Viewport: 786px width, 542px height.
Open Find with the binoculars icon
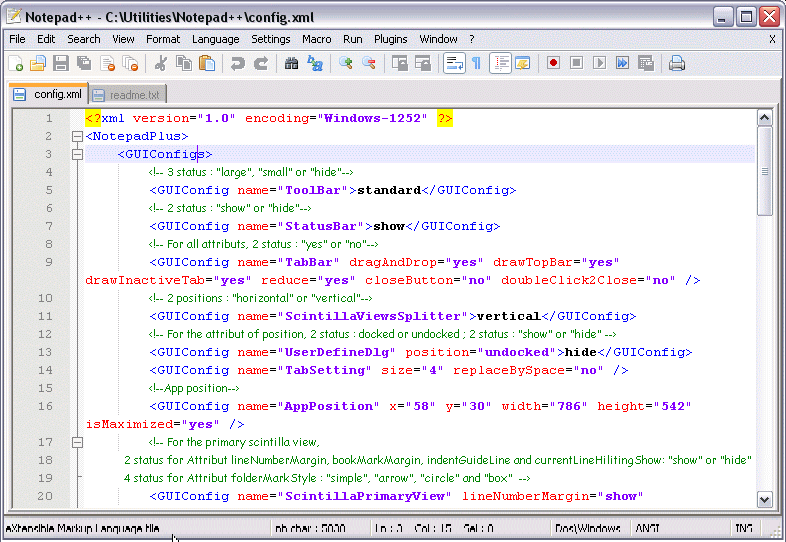pyautogui.click(x=291, y=64)
